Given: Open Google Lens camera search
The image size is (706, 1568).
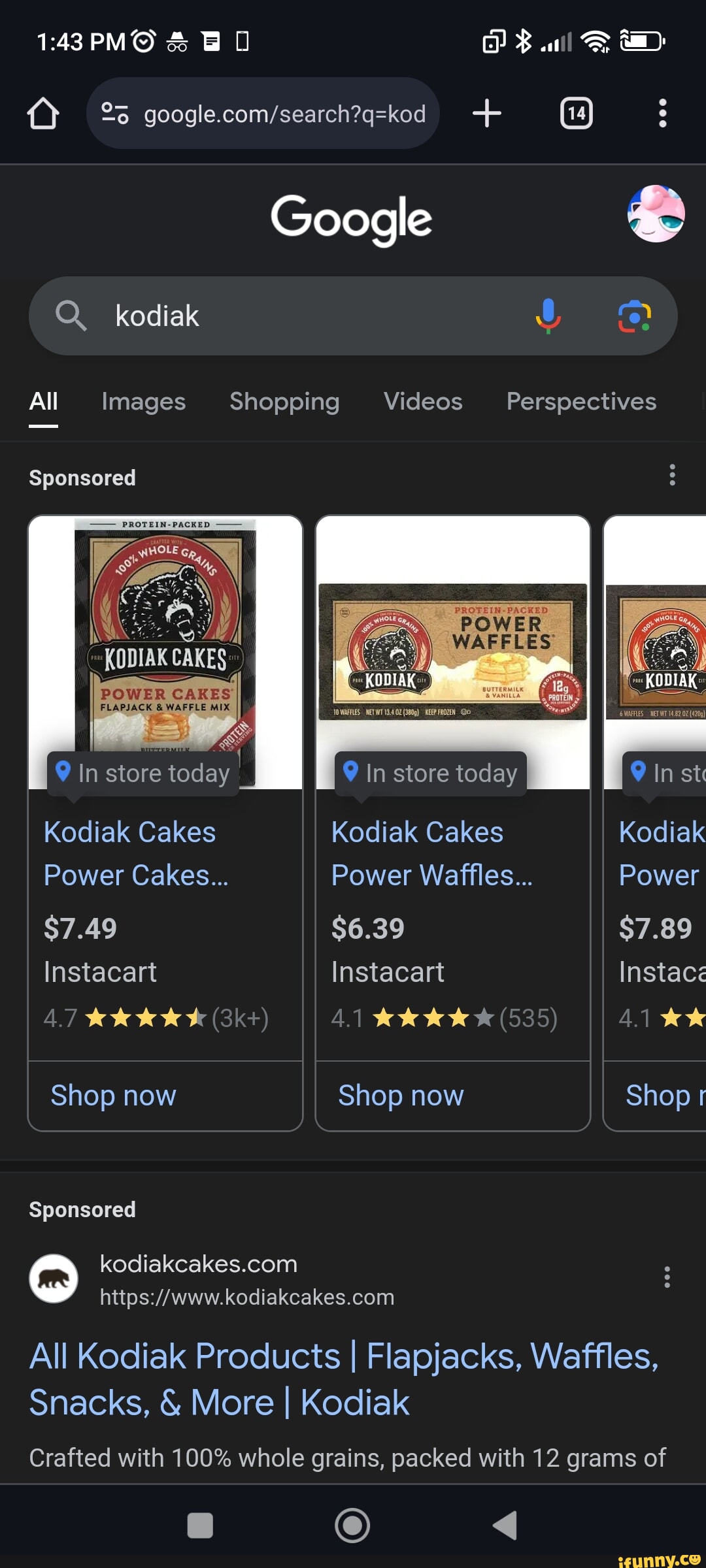Looking at the screenshot, I should 634,316.
